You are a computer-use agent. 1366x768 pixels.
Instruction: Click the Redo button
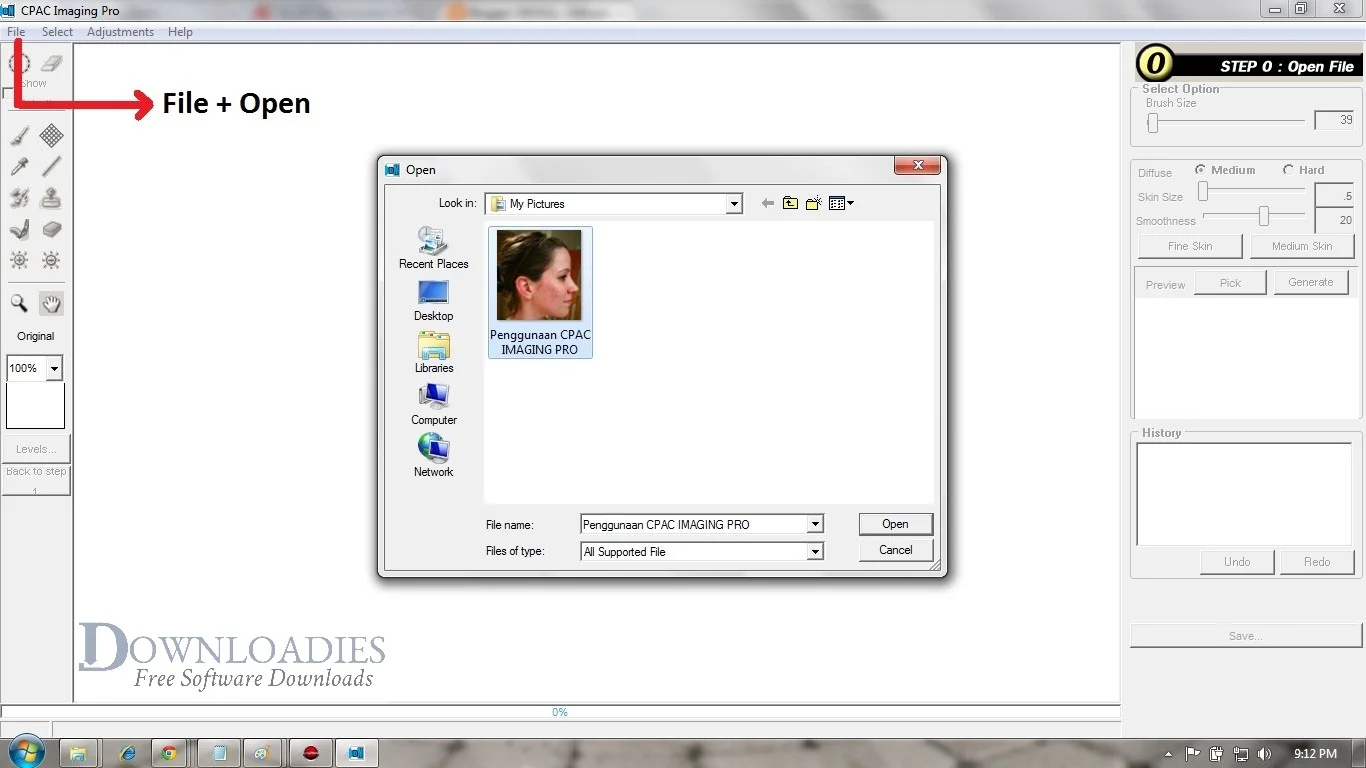[1317, 562]
